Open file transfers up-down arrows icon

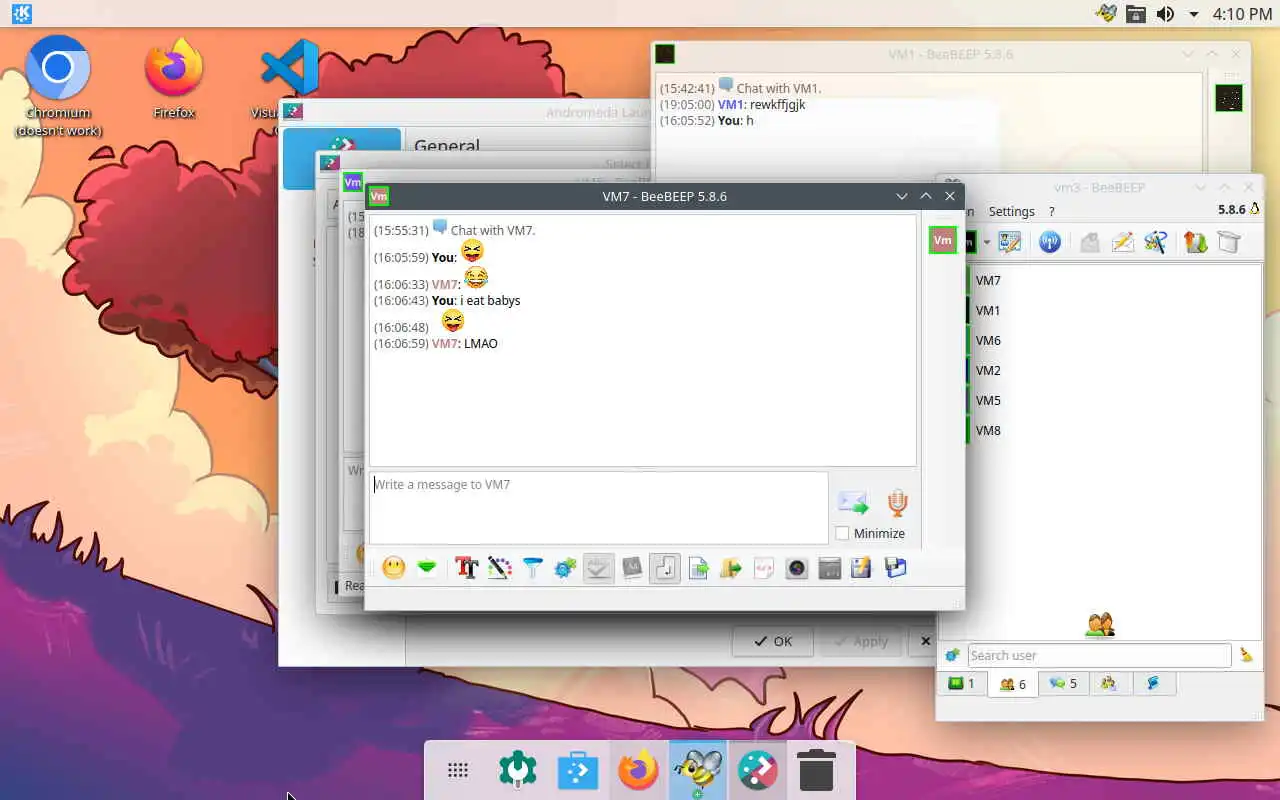pos(1195,242)
